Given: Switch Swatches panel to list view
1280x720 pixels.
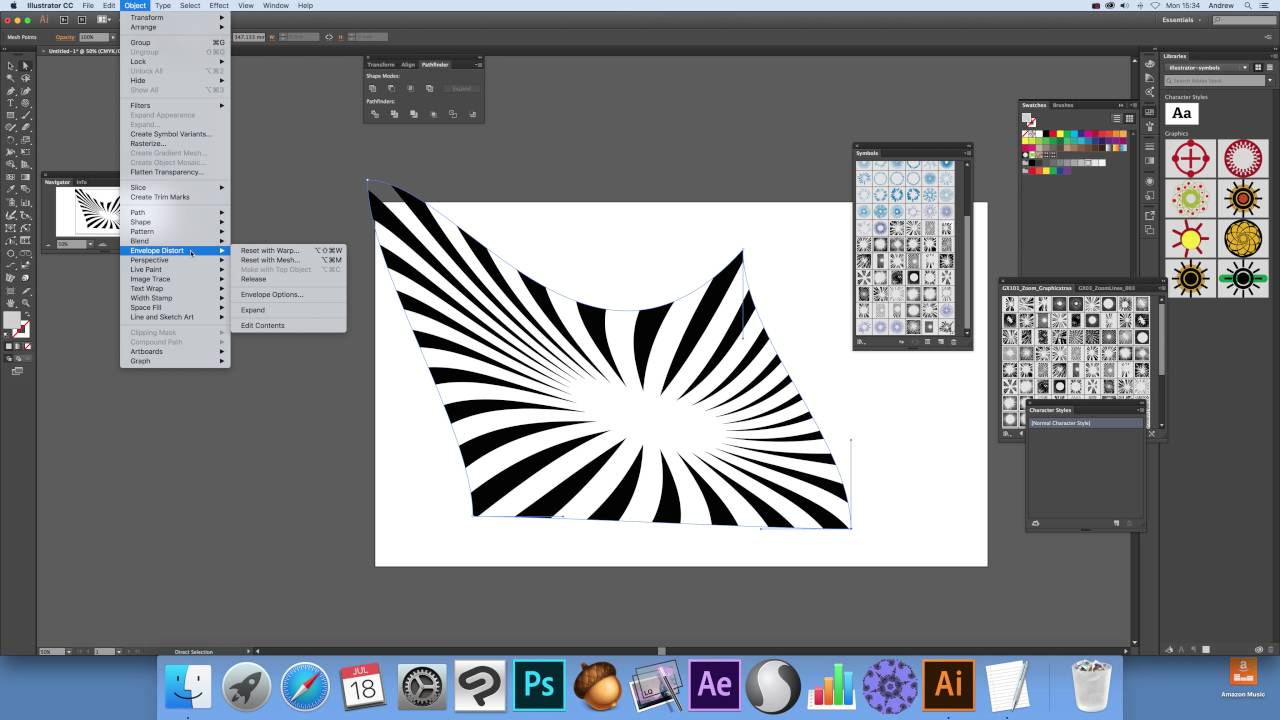Looking at the screenshot, I should tap(1117, 118).
